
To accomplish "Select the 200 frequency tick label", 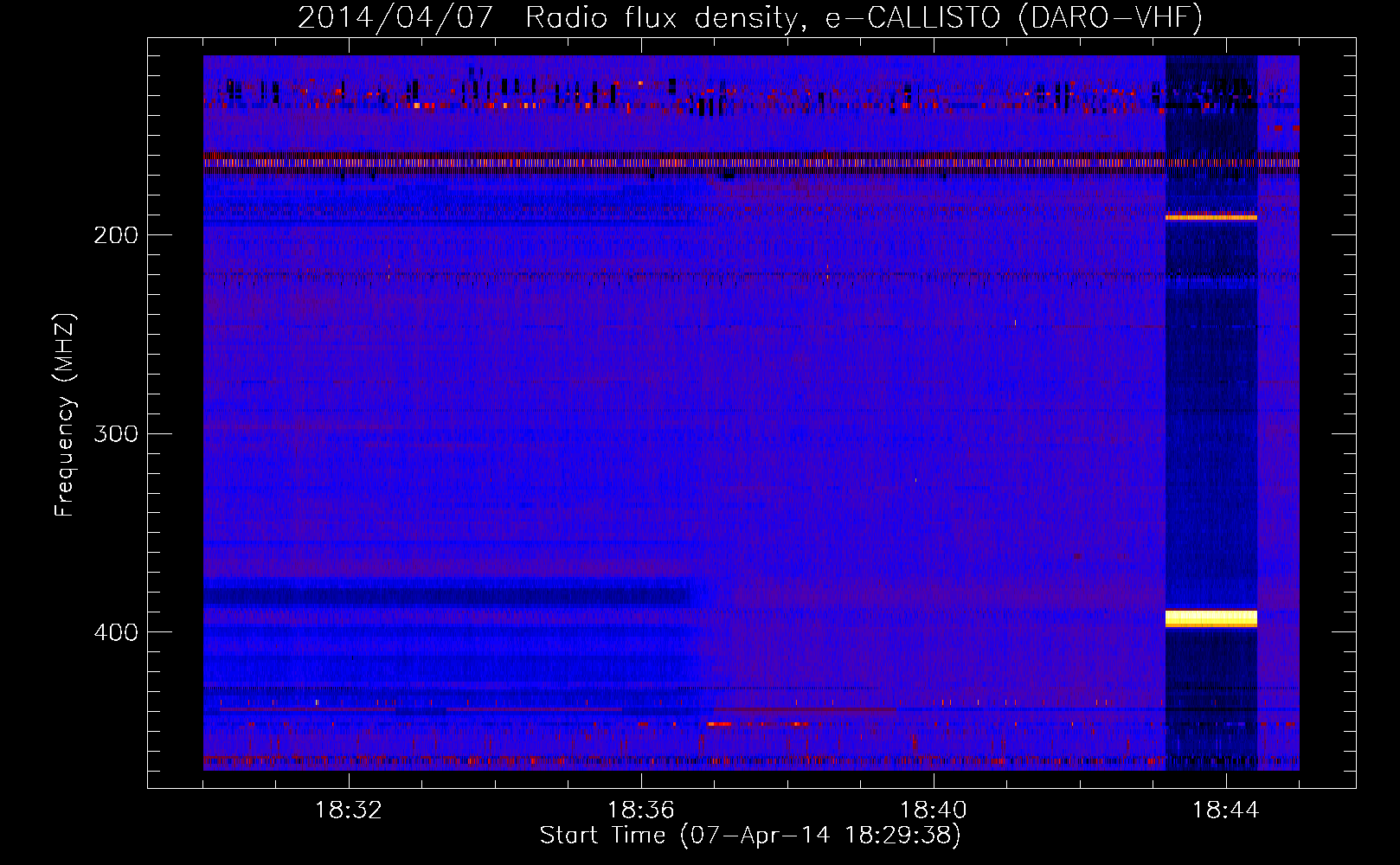I will (x=116, y=235).
